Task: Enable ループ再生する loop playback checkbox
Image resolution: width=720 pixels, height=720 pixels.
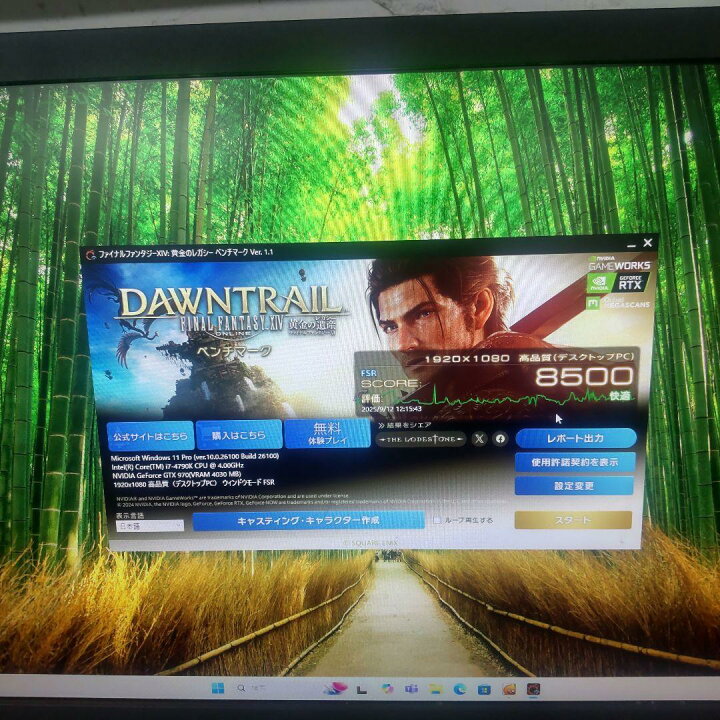Action: click(437, 520)
